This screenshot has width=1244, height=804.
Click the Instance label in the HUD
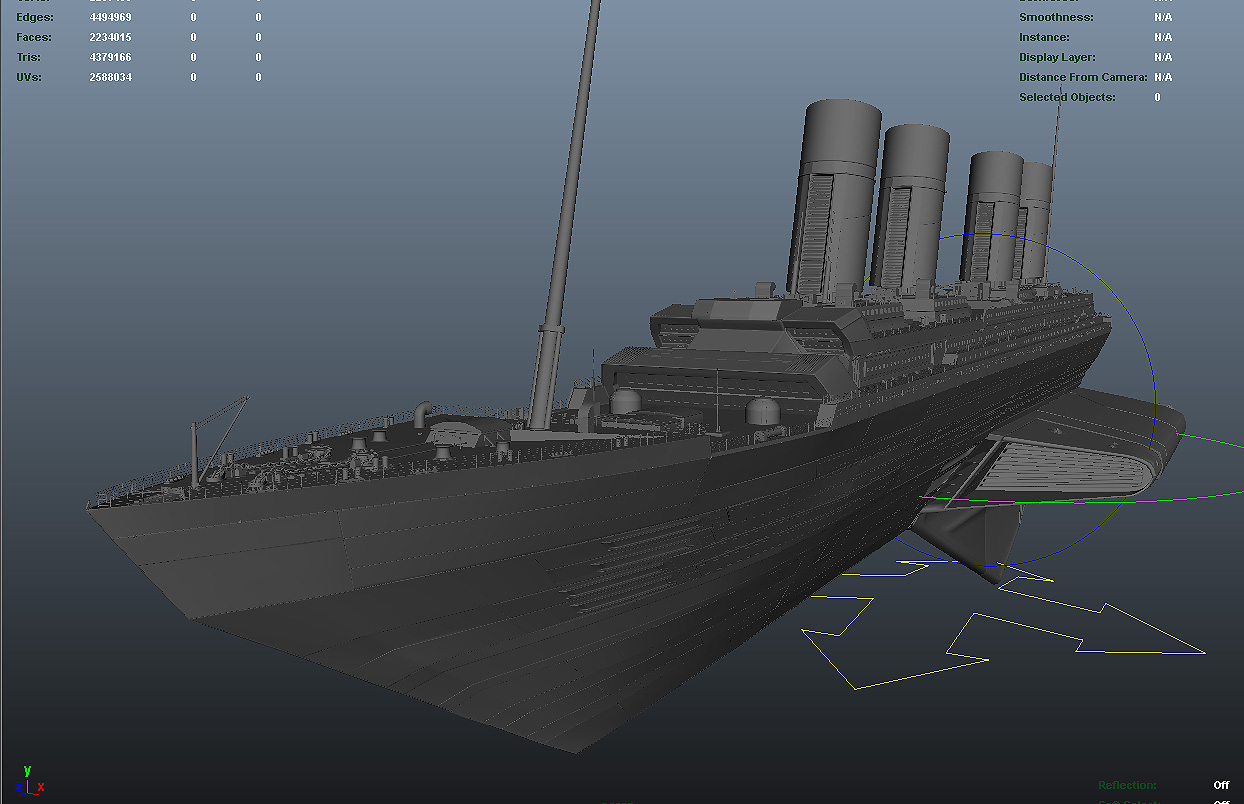[x=1044, y=37]
